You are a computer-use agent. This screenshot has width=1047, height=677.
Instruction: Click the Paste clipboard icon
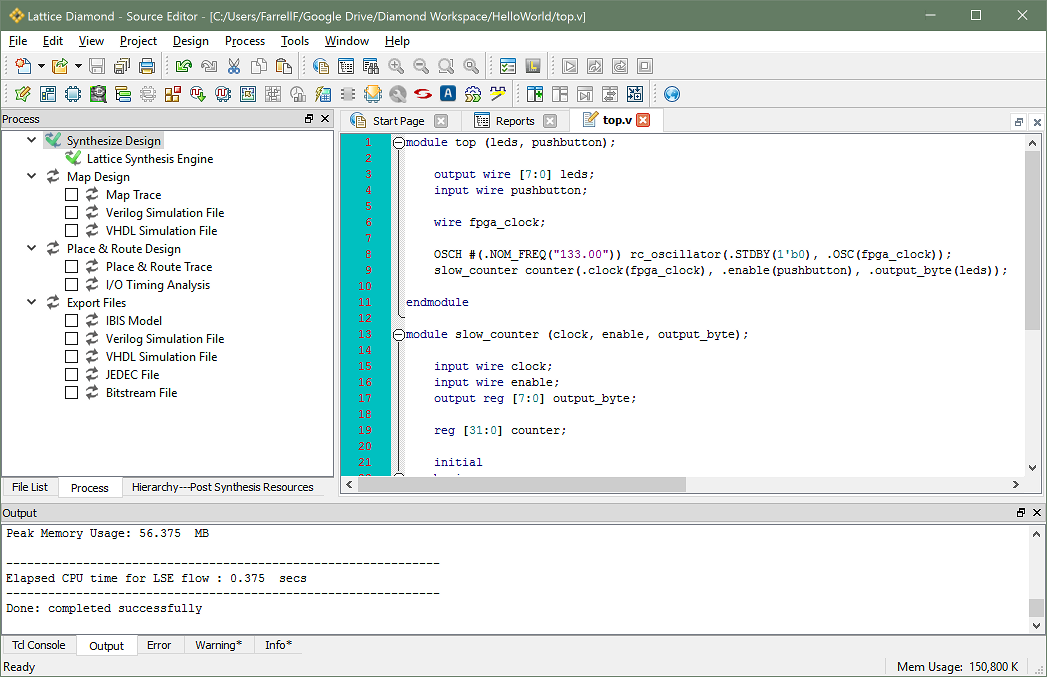284,66
